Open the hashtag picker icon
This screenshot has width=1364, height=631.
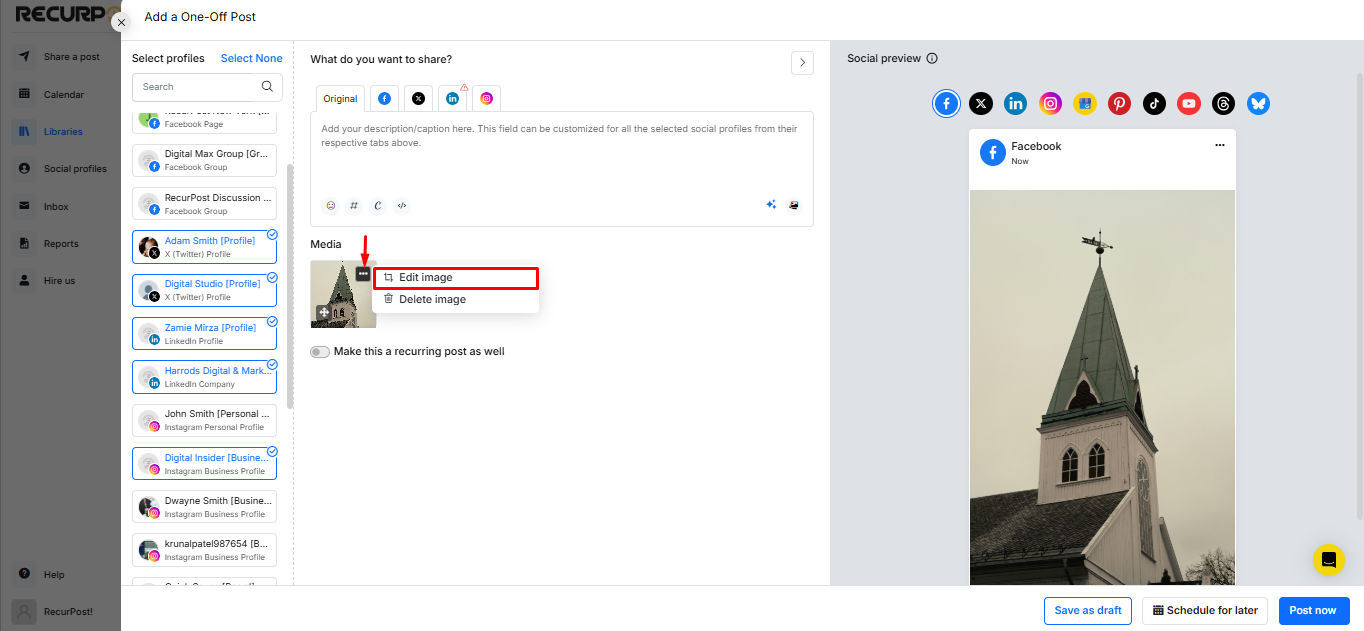pyautogui.click(x=354, y=205)
